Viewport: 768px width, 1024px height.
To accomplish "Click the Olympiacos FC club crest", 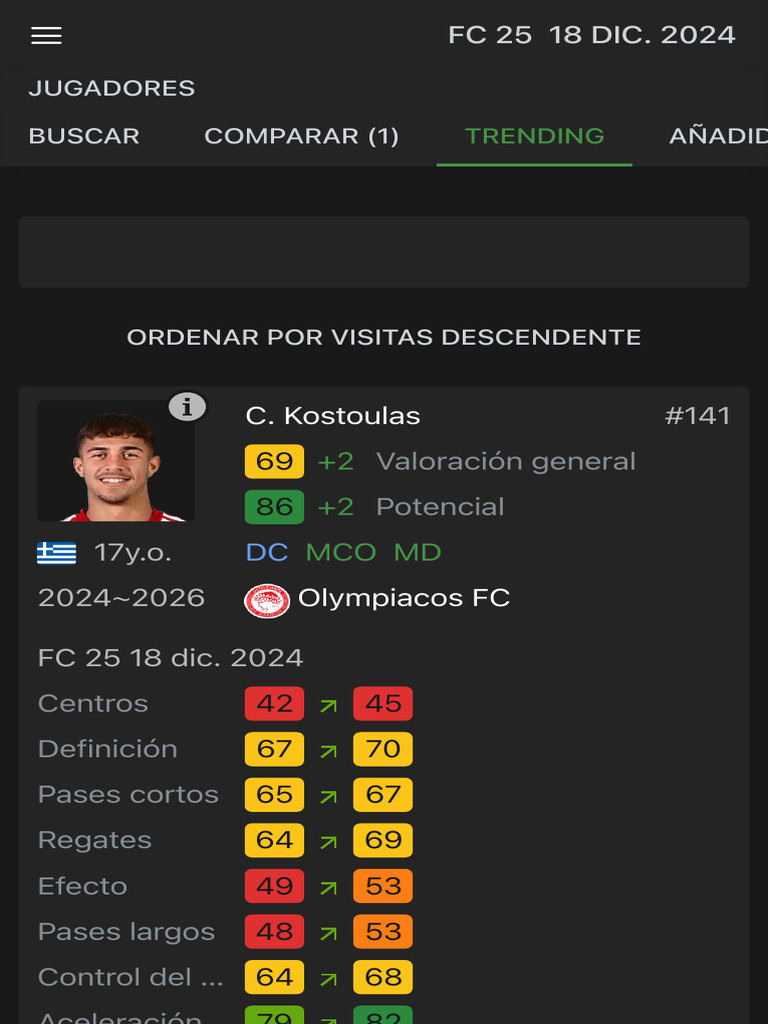I will 267,600.
